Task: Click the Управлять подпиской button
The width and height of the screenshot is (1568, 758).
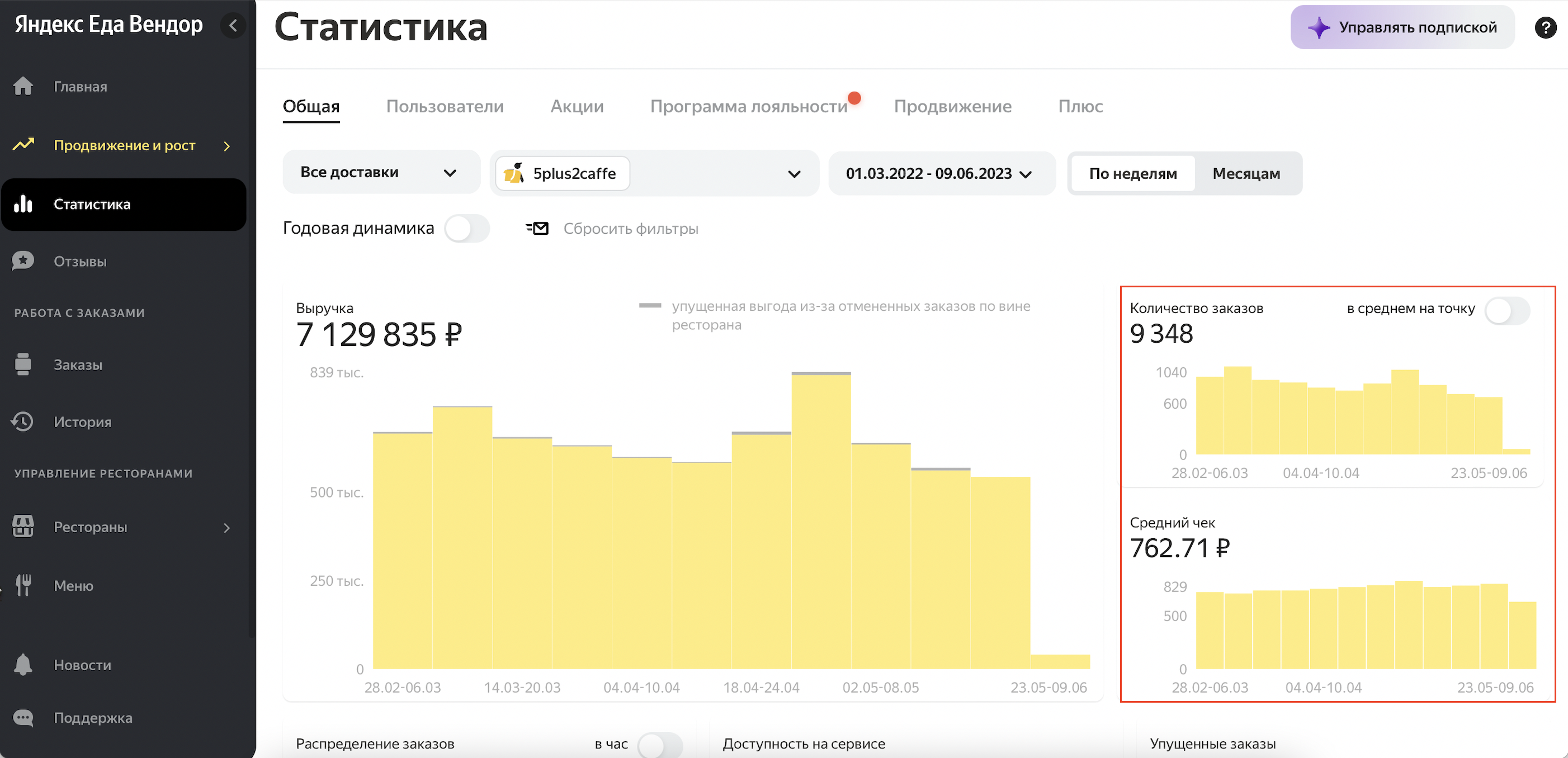Action: (1402, 27)
